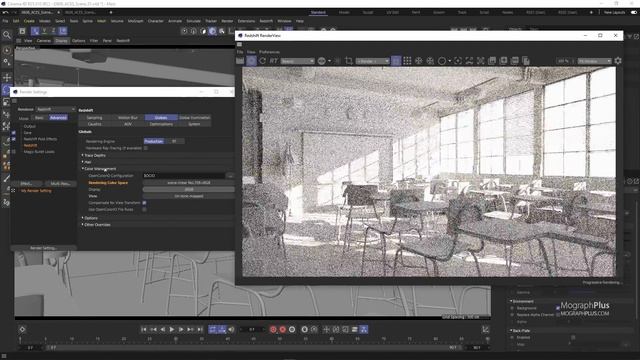Image resolution: width=640 pixels, height=360 pixels.
Task: Open RenderView settings gear icon
Action: (x=618, y=61)
